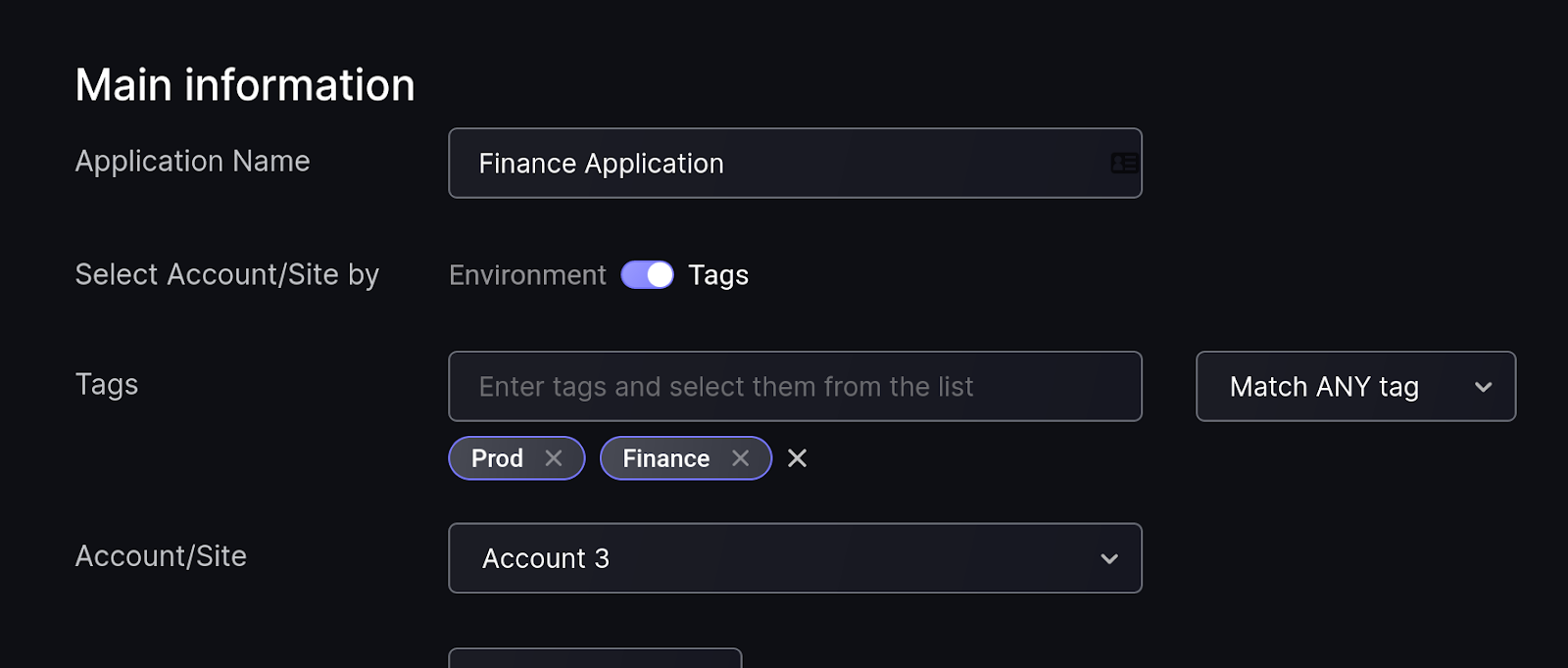This screenshot has width=1568, height=668.
Task: Remove the Finance tag chip
Action: tap(740, 458)
